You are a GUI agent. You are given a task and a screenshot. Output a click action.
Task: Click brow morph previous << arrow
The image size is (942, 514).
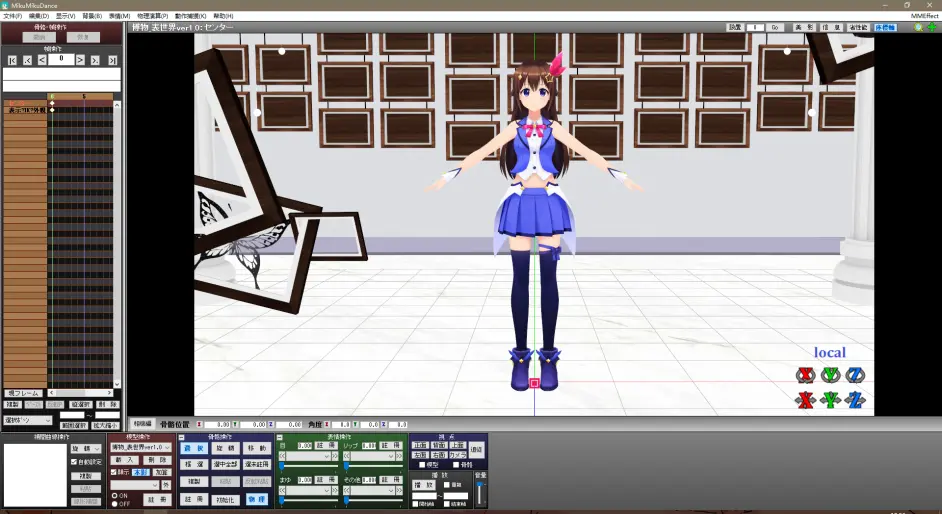coord(282,491)
